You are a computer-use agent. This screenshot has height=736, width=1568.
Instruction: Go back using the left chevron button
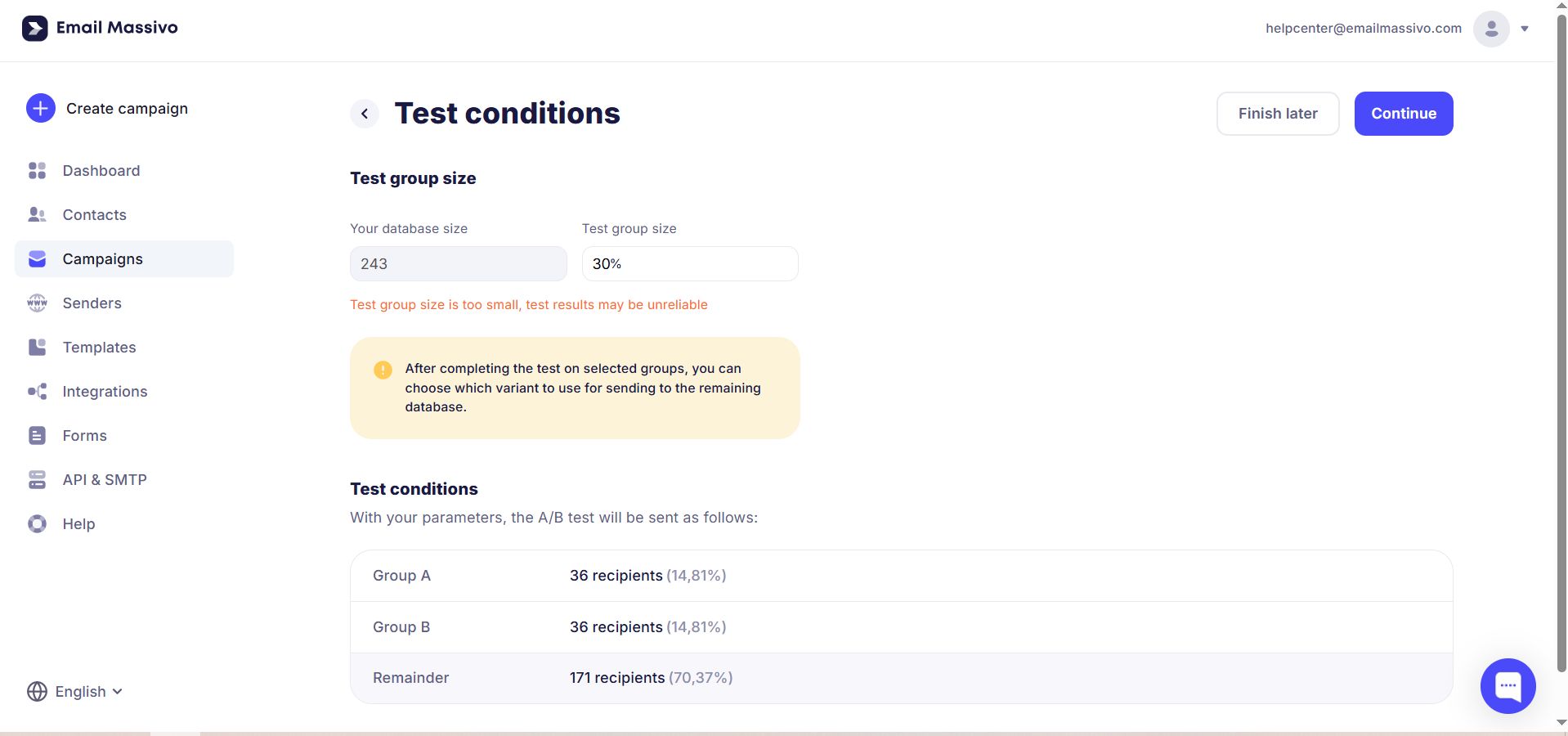click(x=365, y=114)
